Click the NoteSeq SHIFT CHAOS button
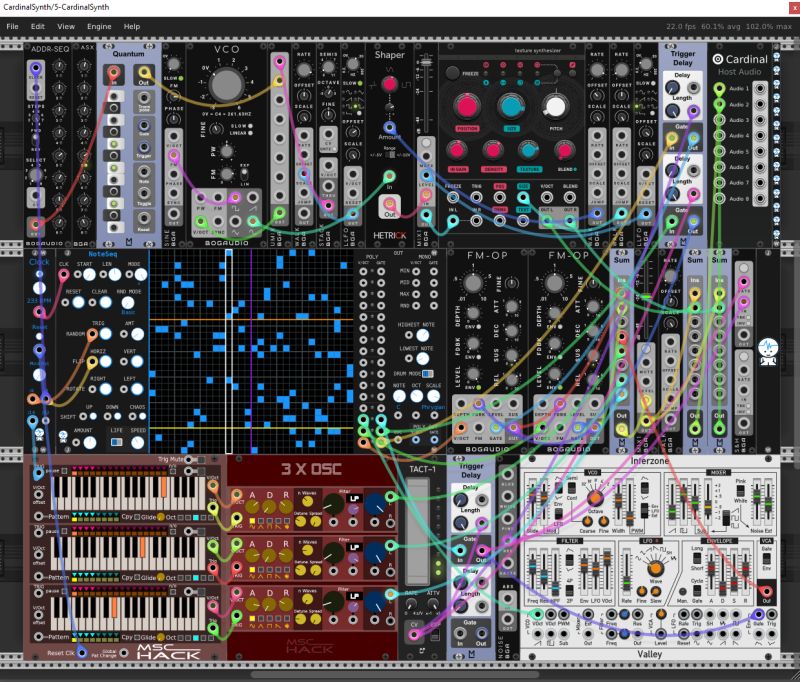 click(143, 417)
